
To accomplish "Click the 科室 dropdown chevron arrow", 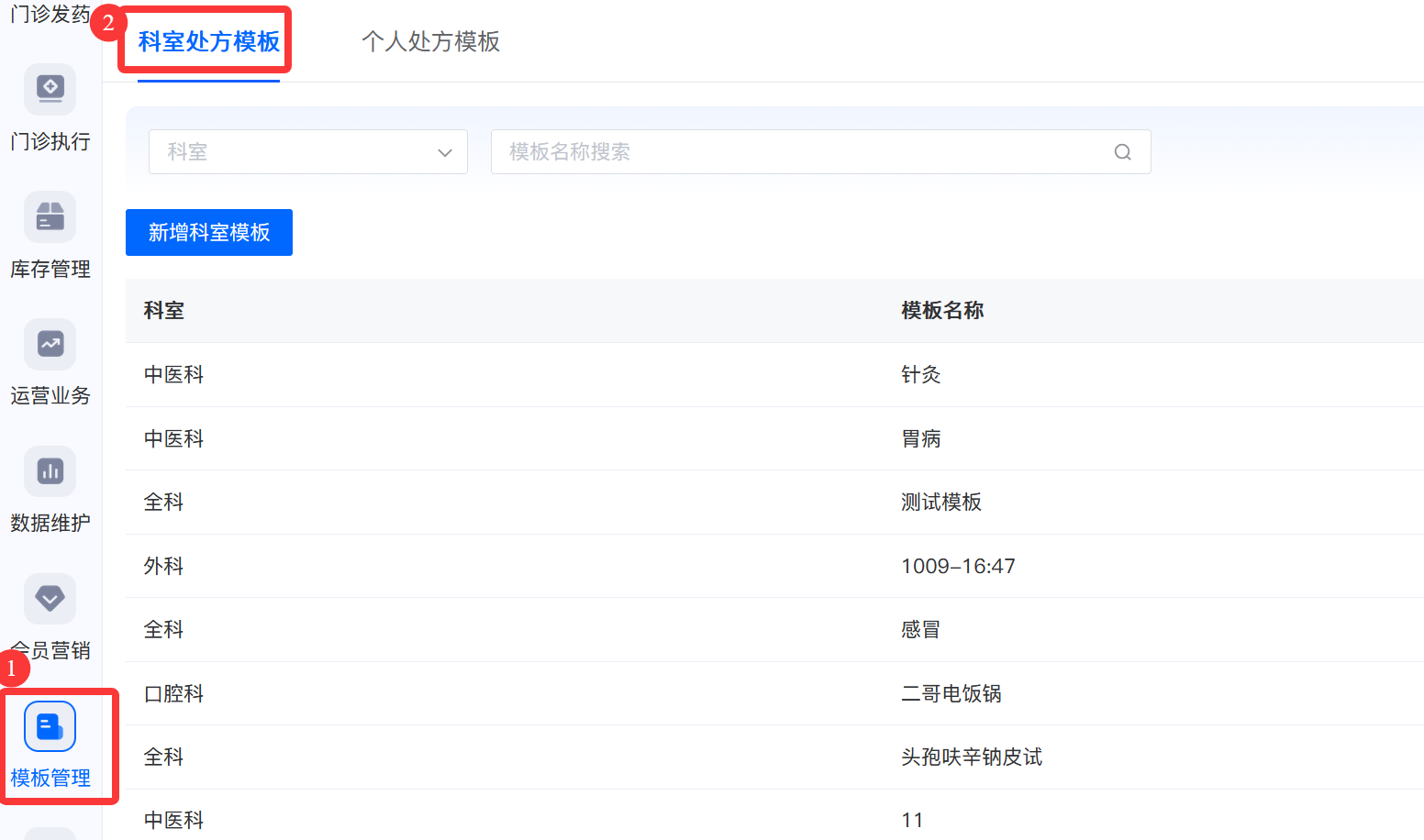I will coord(445,153).
